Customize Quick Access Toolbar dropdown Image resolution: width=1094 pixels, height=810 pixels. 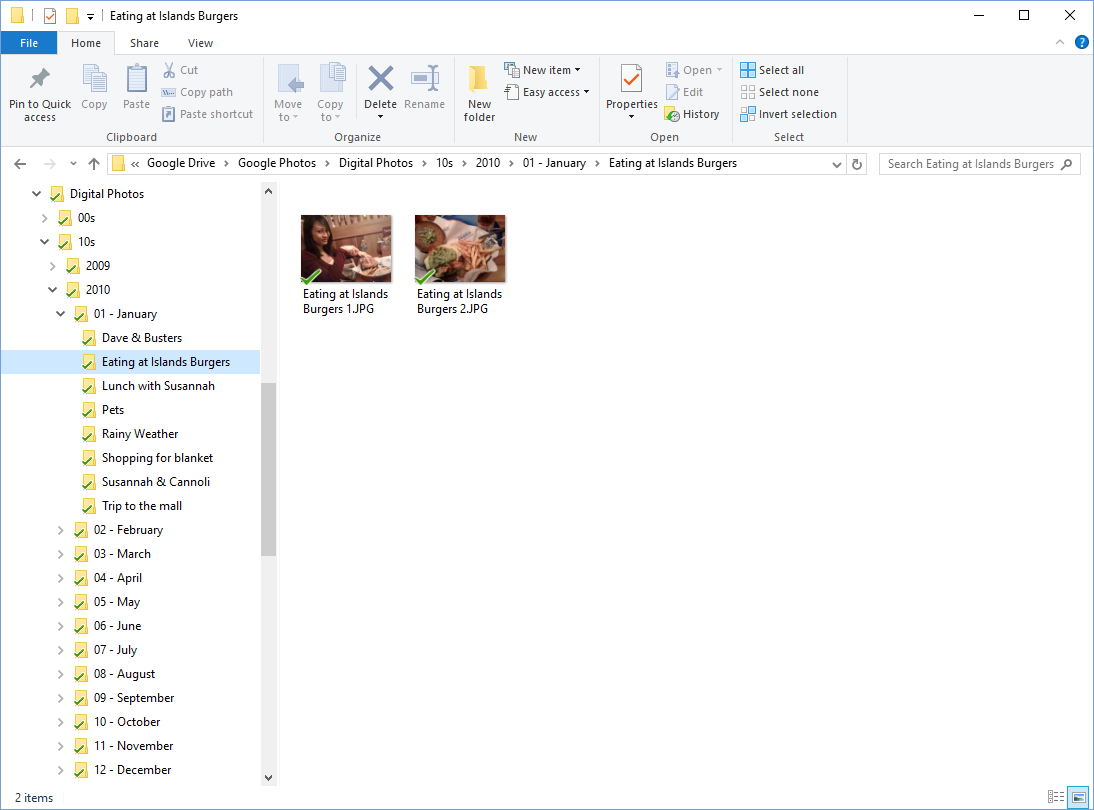90,16
